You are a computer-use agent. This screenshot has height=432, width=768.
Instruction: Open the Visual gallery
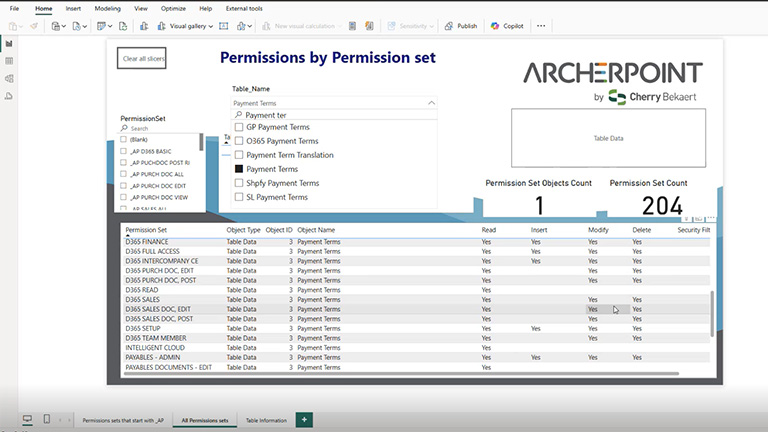pos(184,26)
